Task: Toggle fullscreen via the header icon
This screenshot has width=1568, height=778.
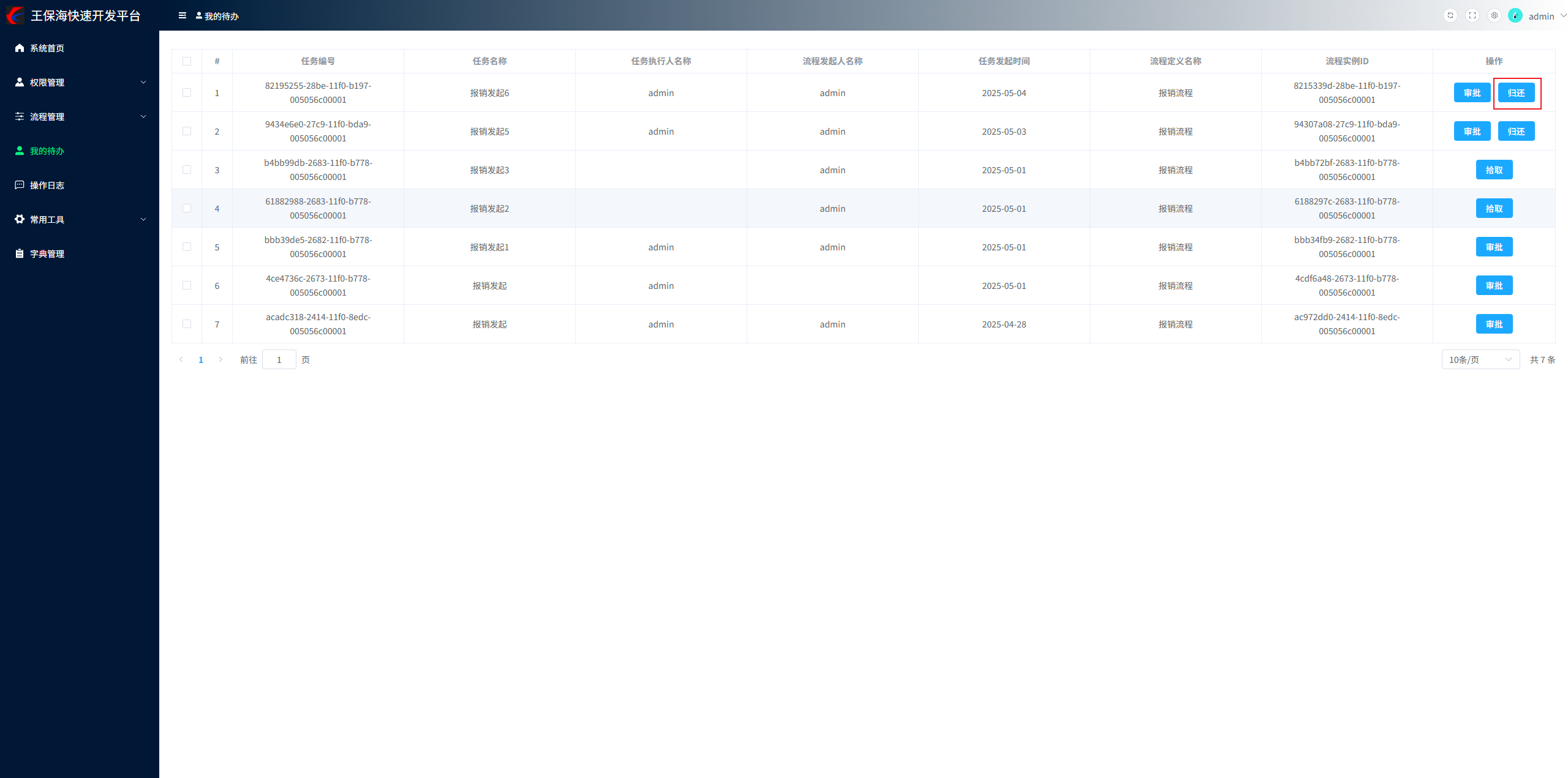Action: point(1472,15)
